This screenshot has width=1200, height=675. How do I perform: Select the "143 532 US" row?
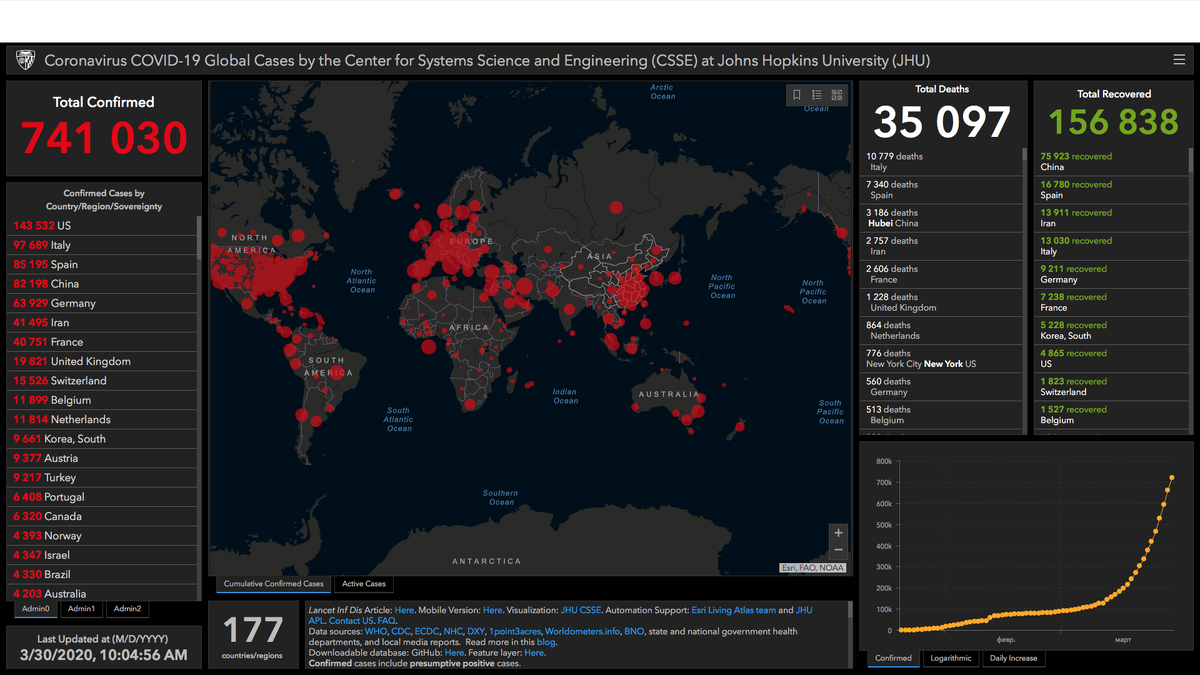point(103,226)
